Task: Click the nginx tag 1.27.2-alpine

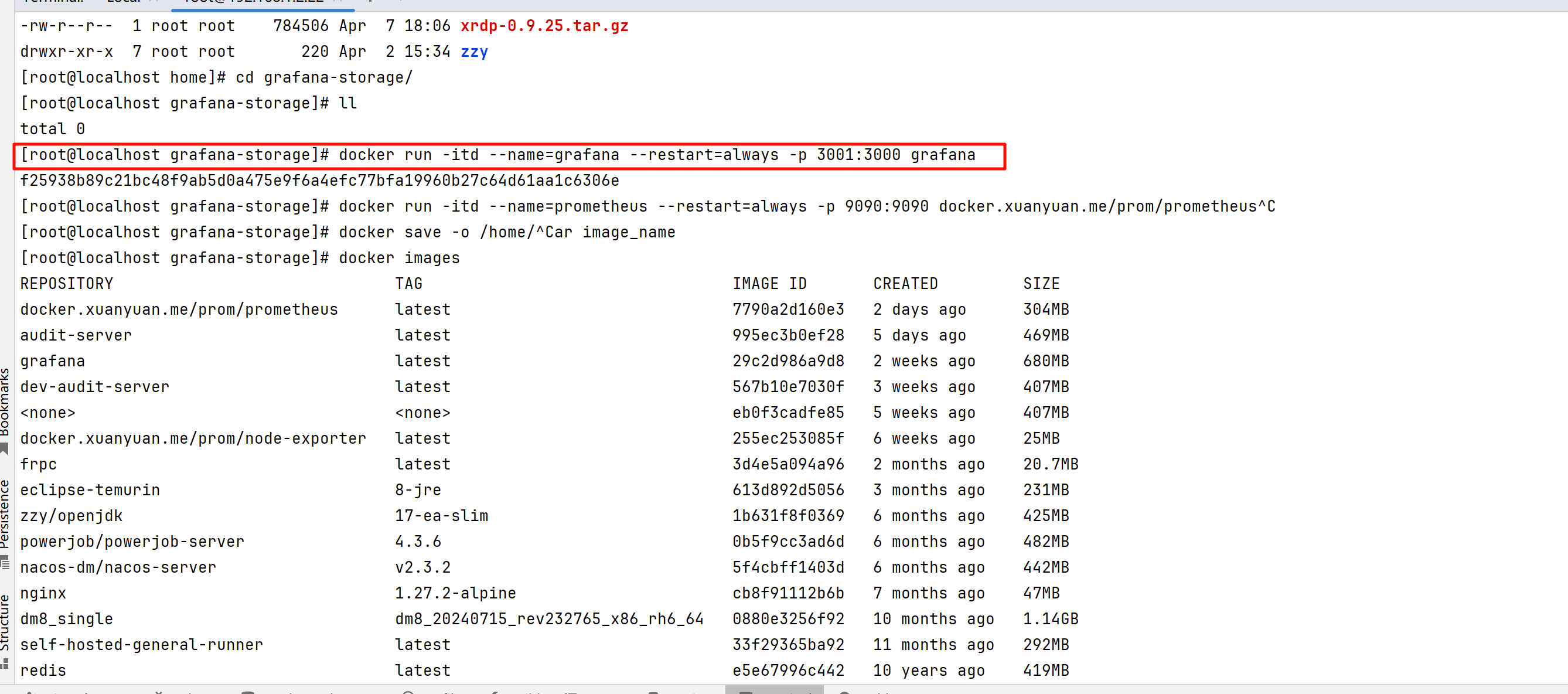Action: tap(455, 593)
